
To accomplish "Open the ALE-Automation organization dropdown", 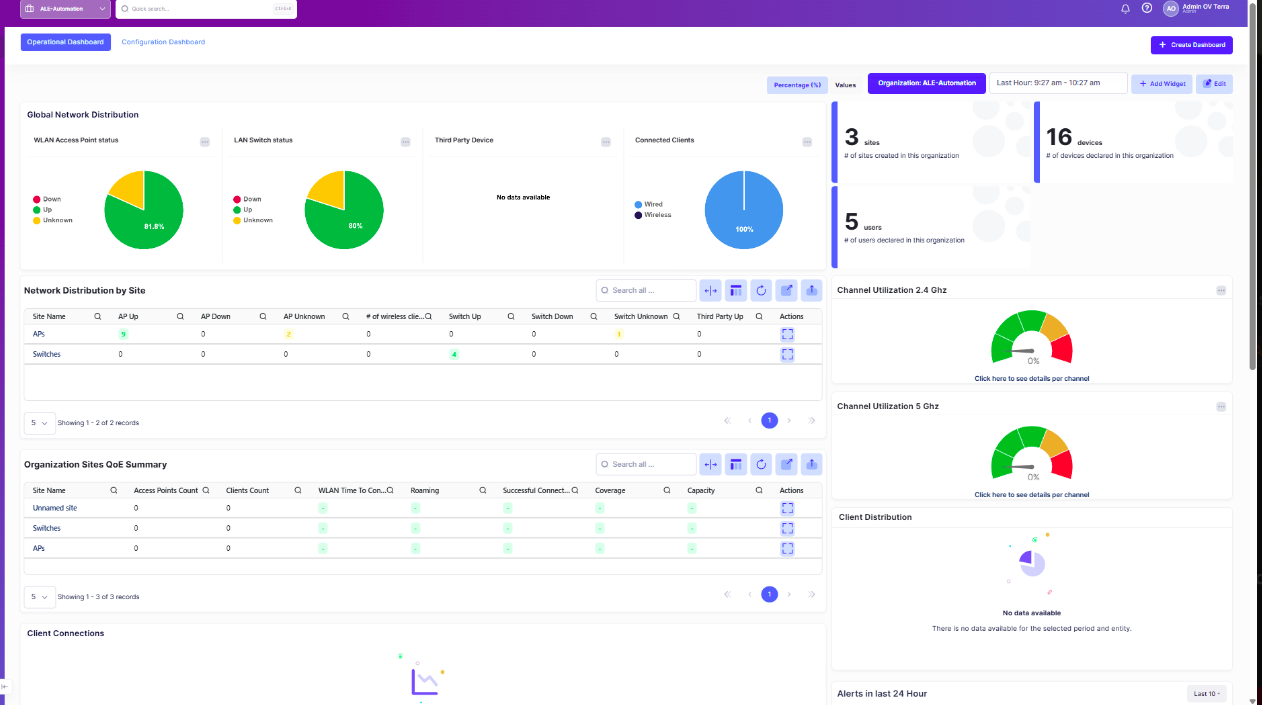I will pos(66,8).
